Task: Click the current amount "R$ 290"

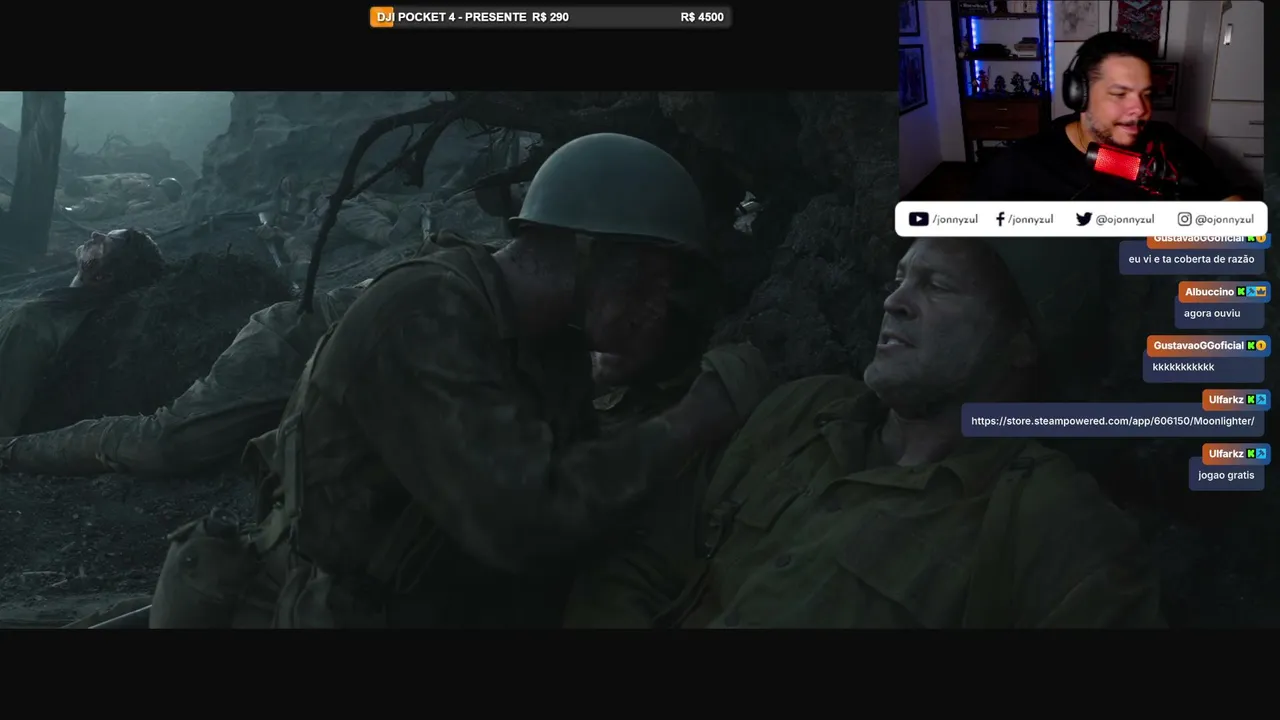Action: pyautogui.click(x=551, y=17)
